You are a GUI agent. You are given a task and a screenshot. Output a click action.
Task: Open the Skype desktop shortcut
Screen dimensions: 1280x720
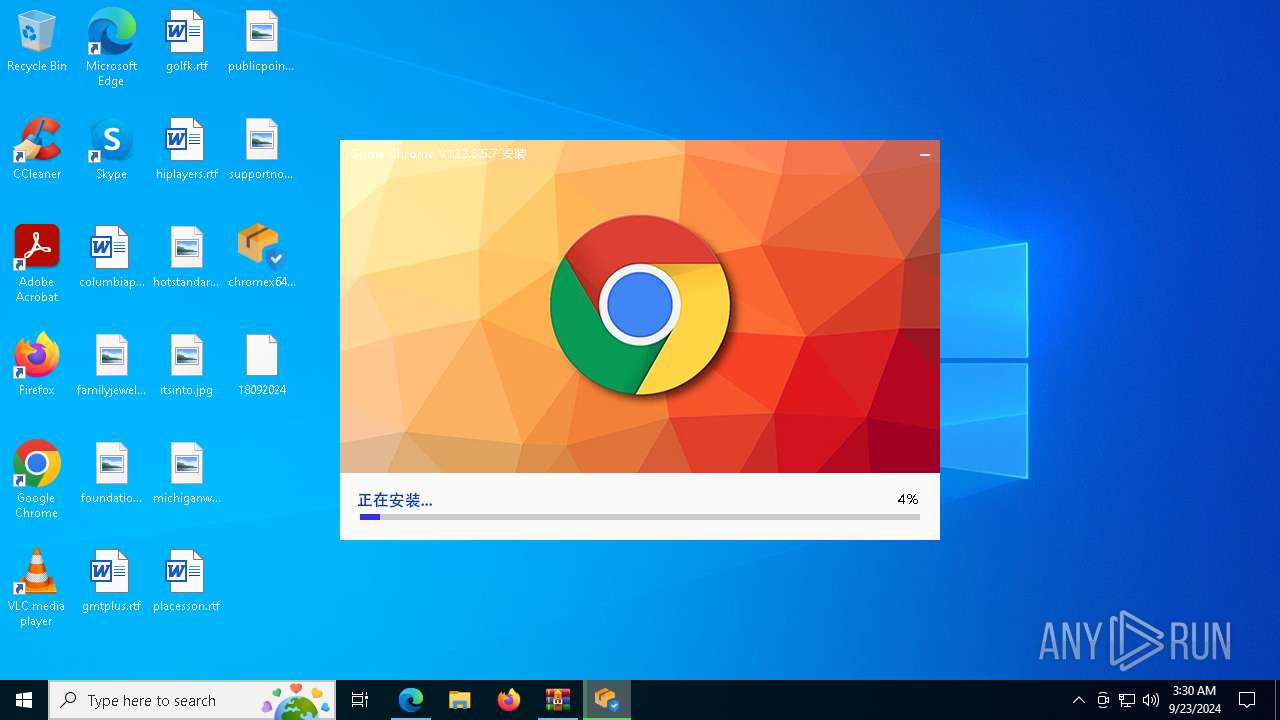[x=111, y=150]
